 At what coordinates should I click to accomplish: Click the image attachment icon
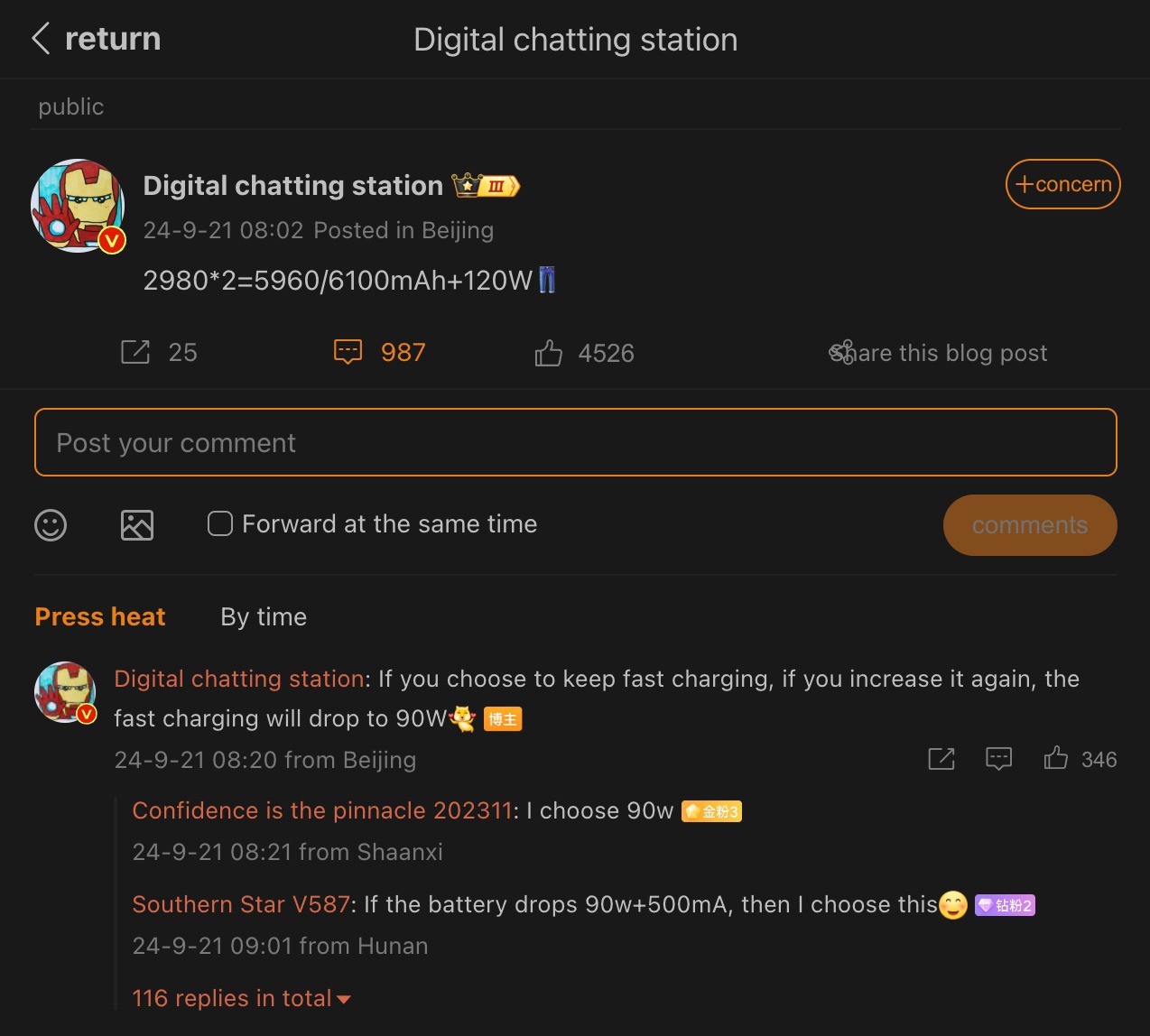137,524
